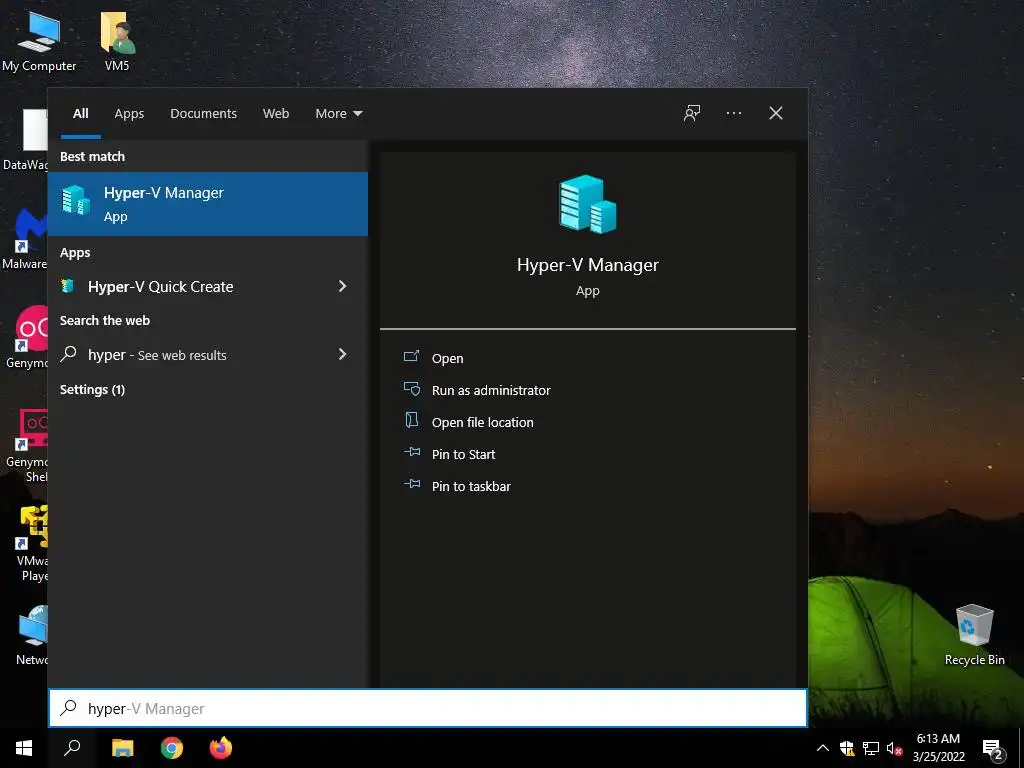Open the More dropdown filter
Viewport: 1024px width, 768px height.
point(338,113)
